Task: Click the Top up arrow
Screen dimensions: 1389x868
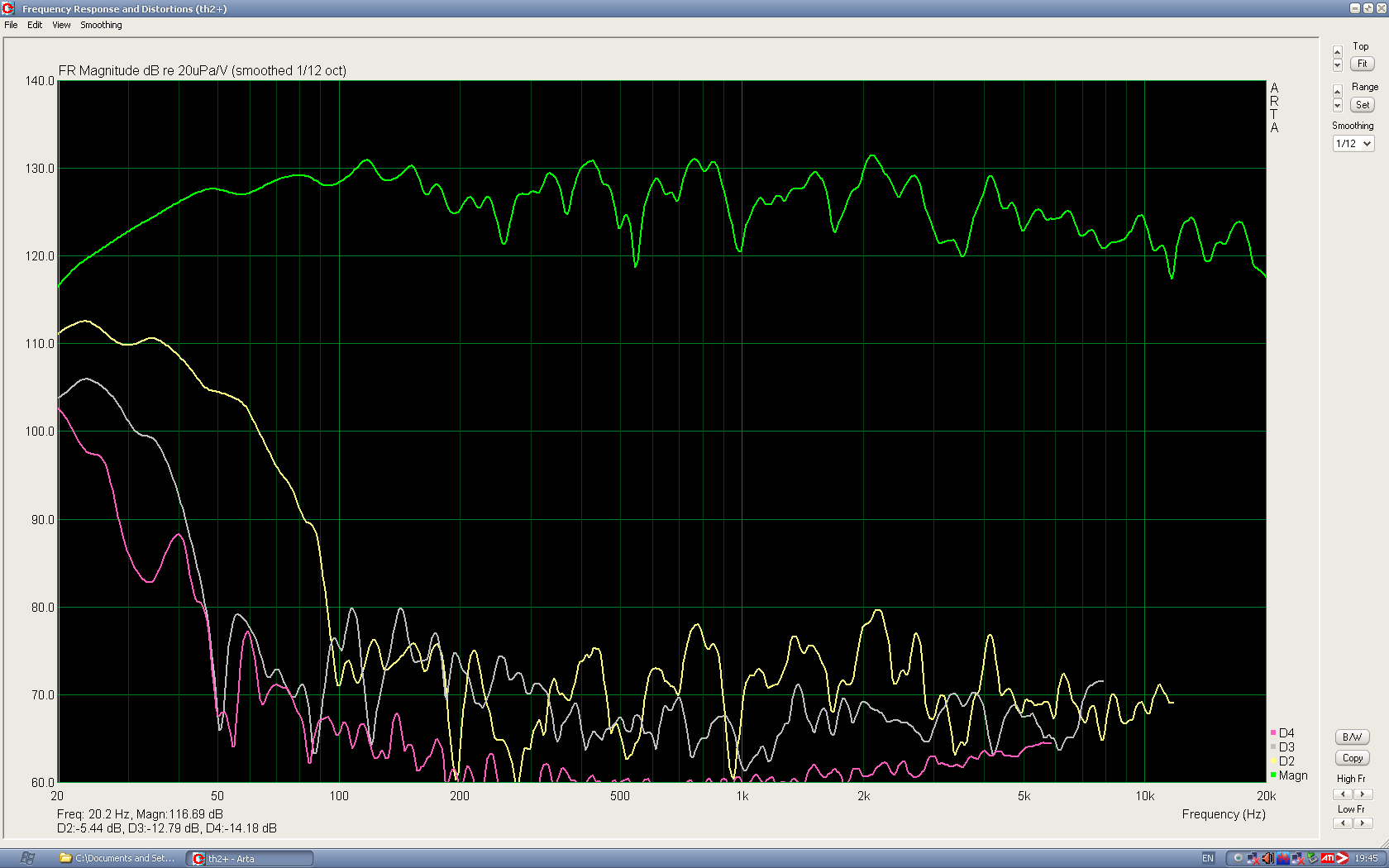Action: point(1338,52)
